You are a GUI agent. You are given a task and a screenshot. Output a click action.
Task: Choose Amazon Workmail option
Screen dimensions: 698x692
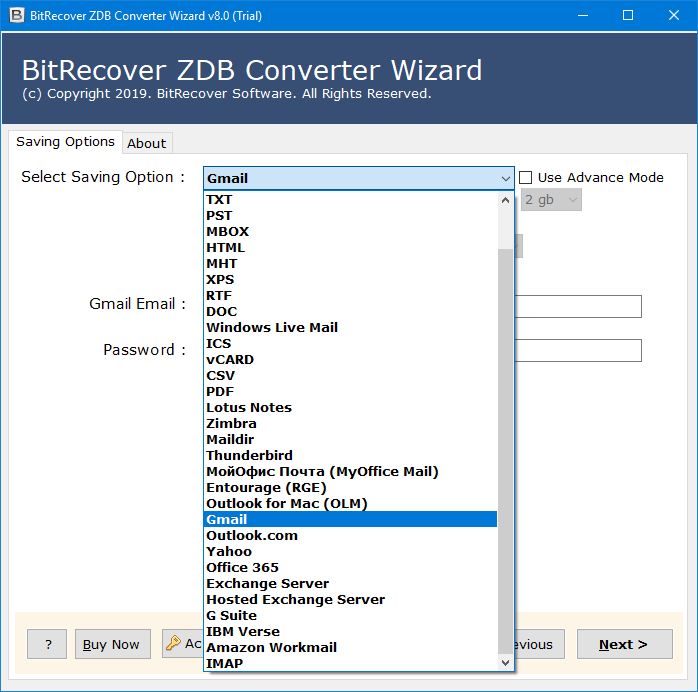pos(350,647)
